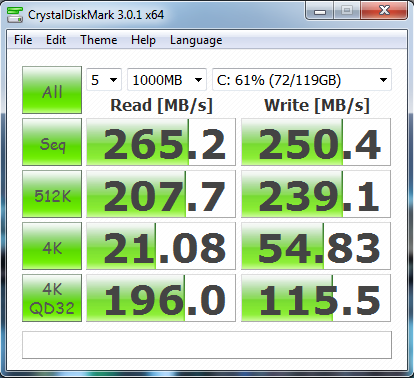Open the 1000MB test size dropdown

[167, 80]
